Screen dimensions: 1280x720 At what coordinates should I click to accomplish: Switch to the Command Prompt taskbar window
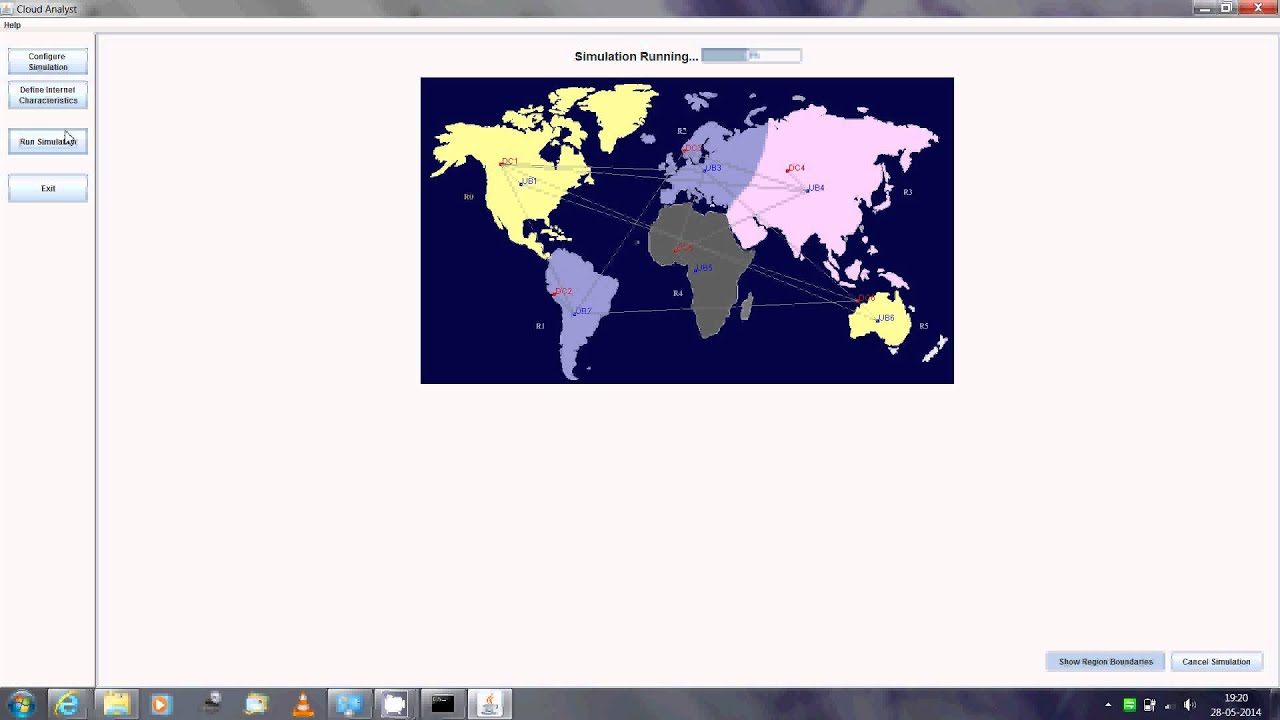tap(442, 704)
